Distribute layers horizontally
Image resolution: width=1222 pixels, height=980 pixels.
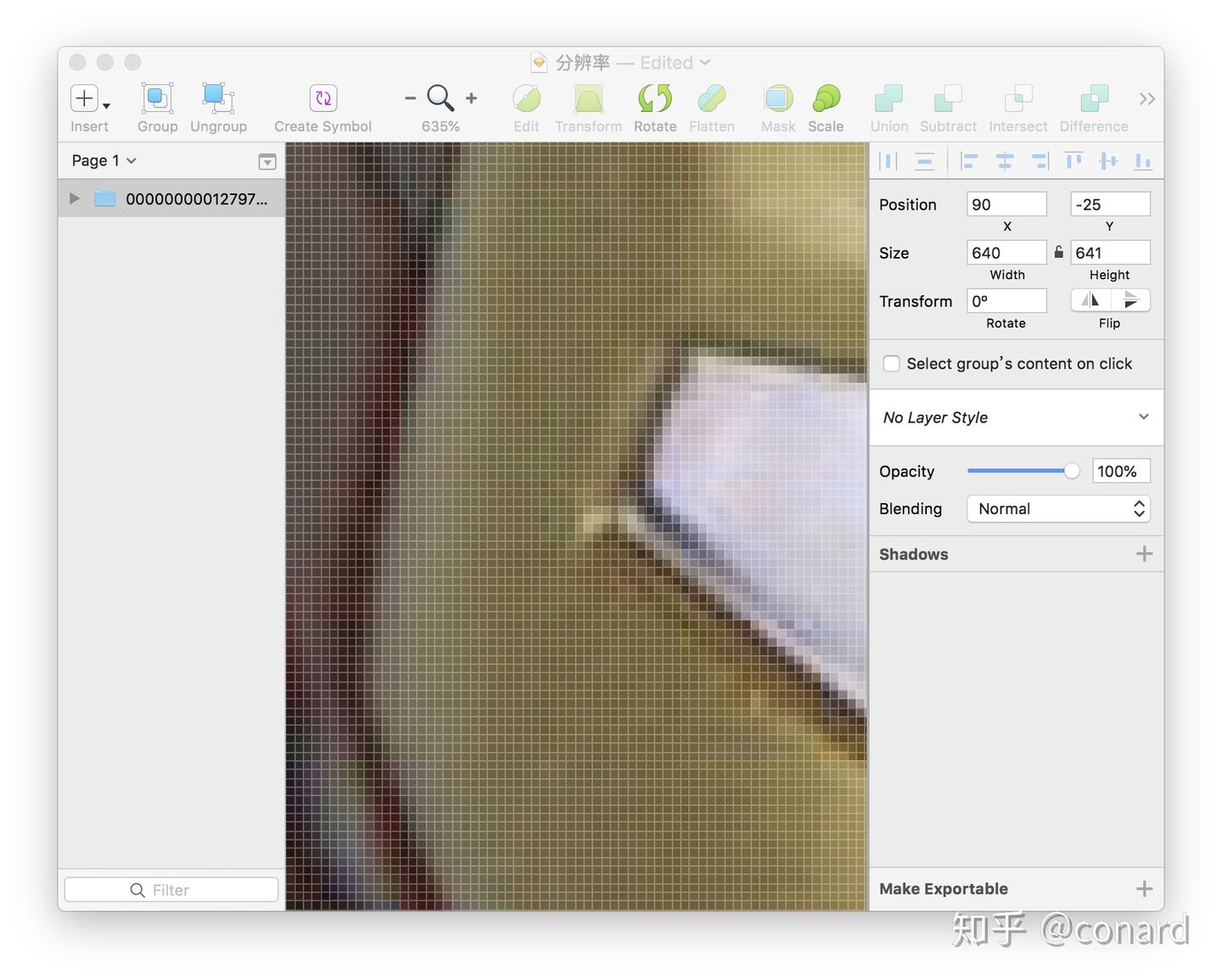point(888,161)
